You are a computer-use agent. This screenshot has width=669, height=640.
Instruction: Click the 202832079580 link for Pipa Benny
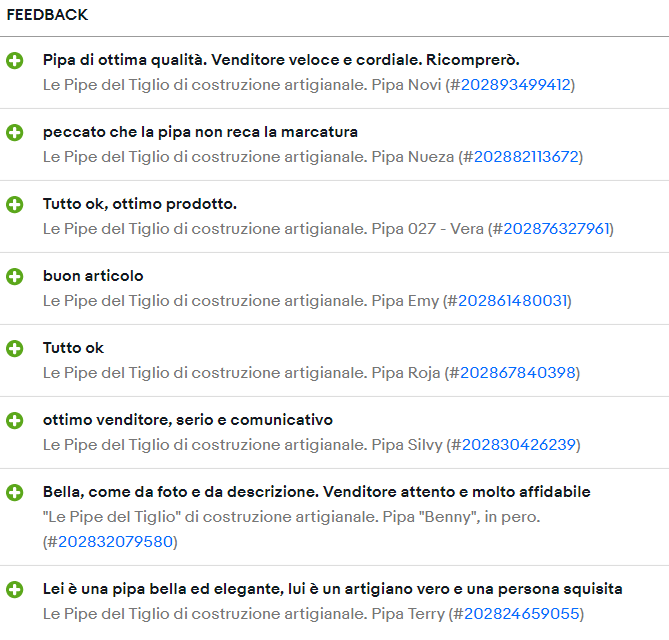coord(115,542)
